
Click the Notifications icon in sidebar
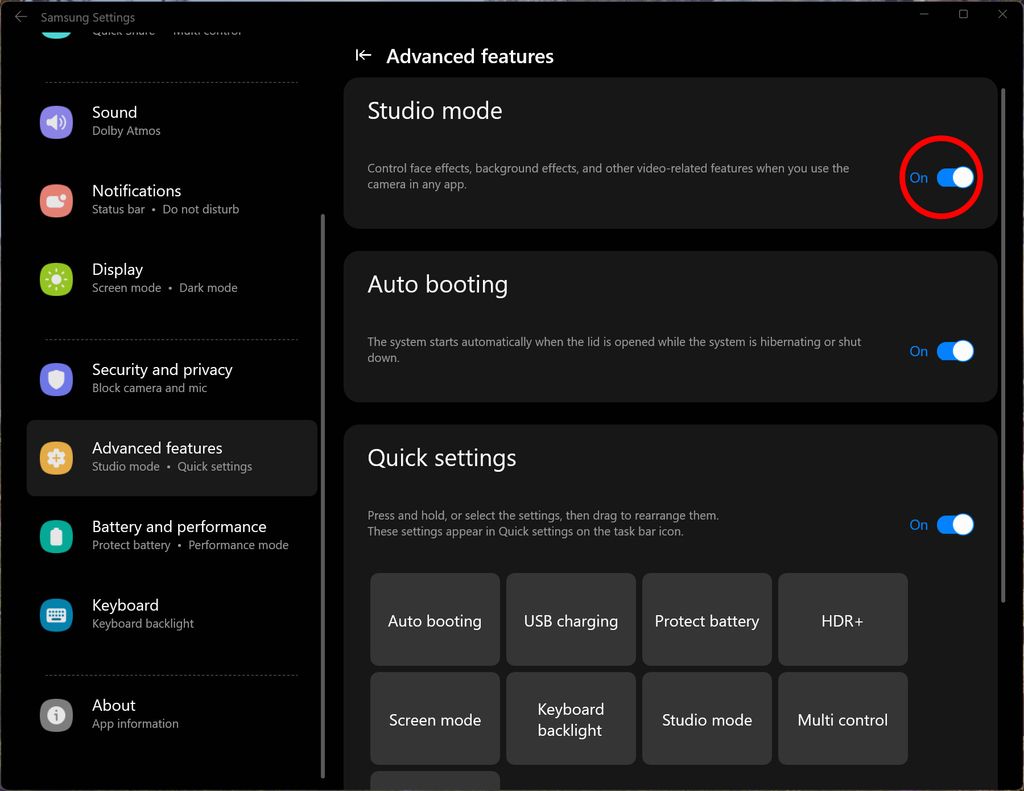click(56, 200)
